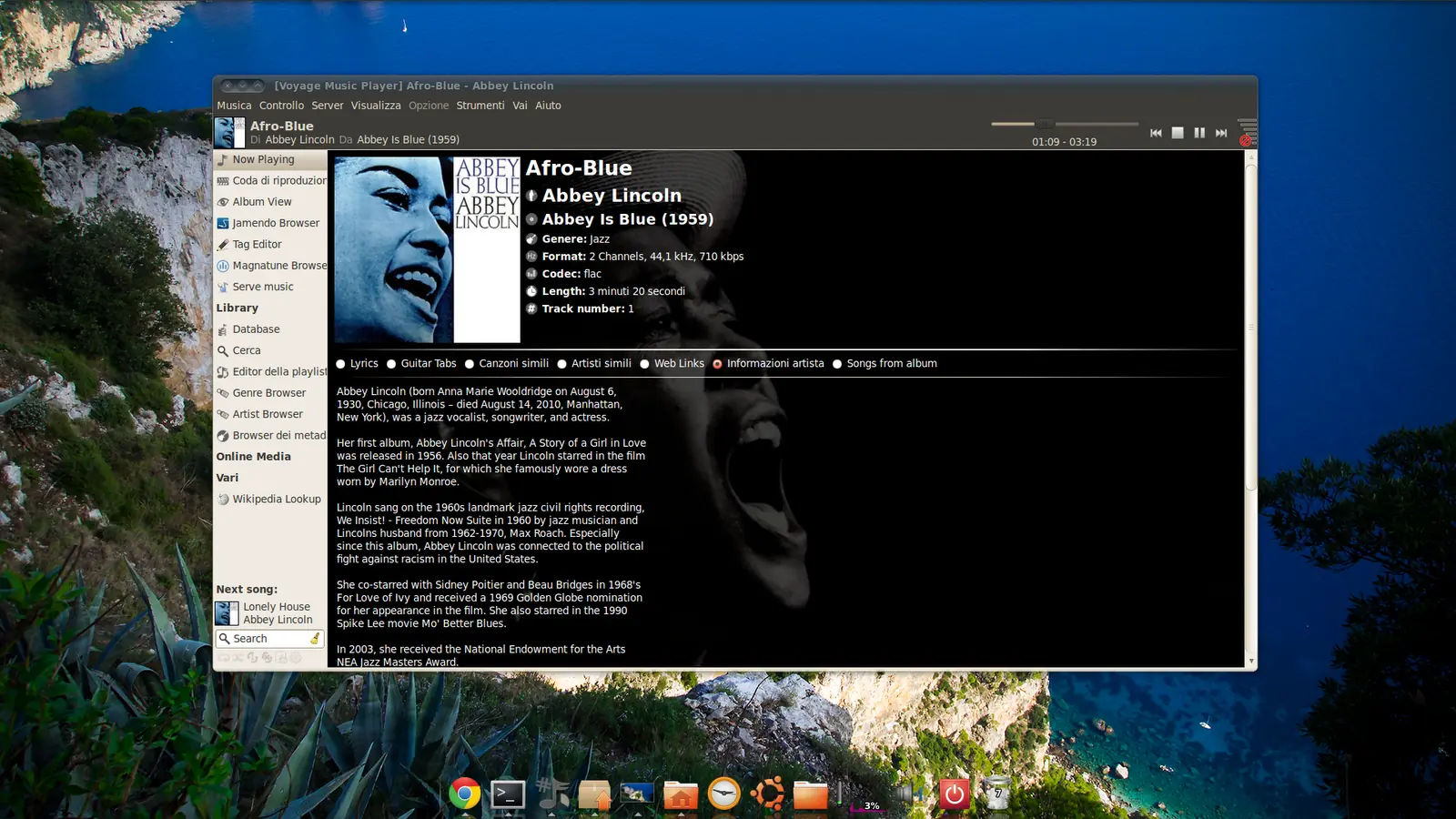Image resolution: width=1456 pixels, height=819 pixels.
Task: Open Wikipedia Lookup
Action: [270, 499]
